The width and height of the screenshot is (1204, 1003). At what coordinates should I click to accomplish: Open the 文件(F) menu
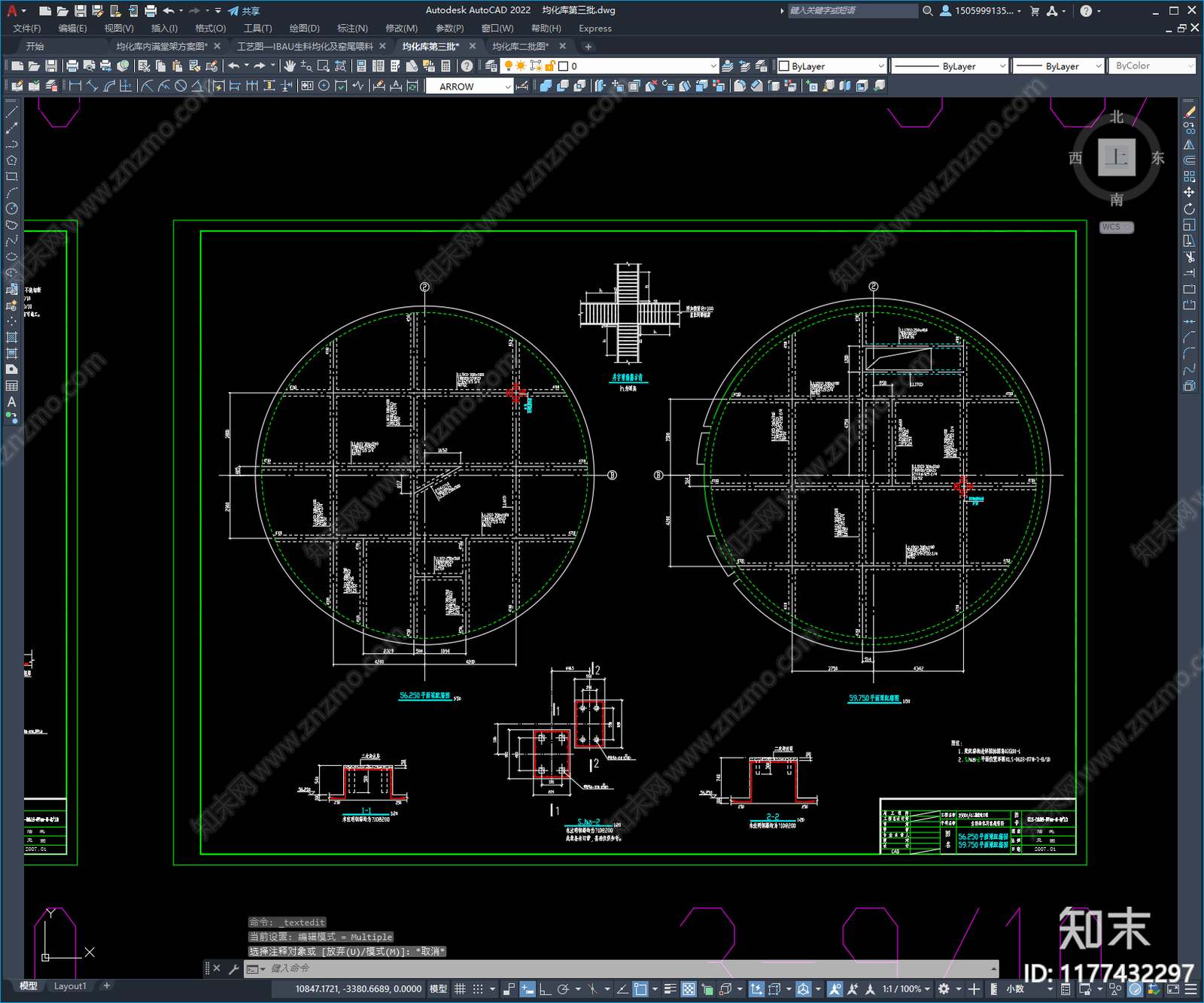[27, 29]
